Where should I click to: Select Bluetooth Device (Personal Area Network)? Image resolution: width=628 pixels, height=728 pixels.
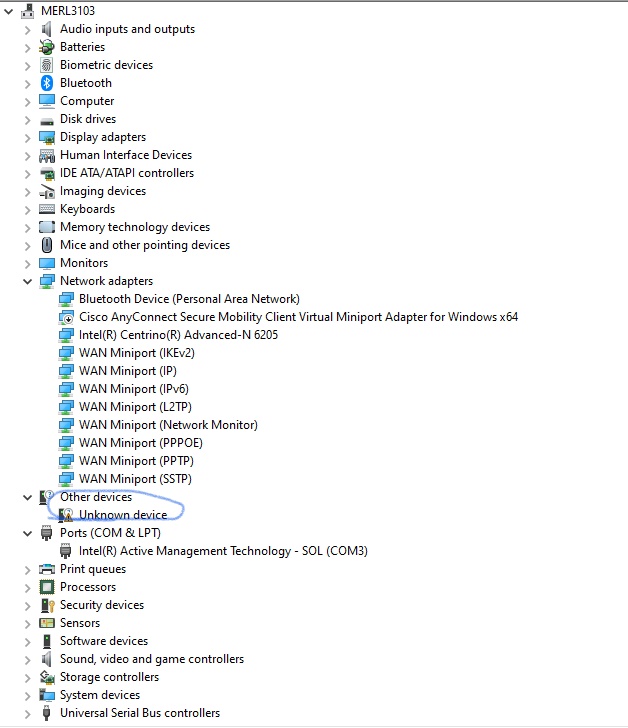click(189, 299)
